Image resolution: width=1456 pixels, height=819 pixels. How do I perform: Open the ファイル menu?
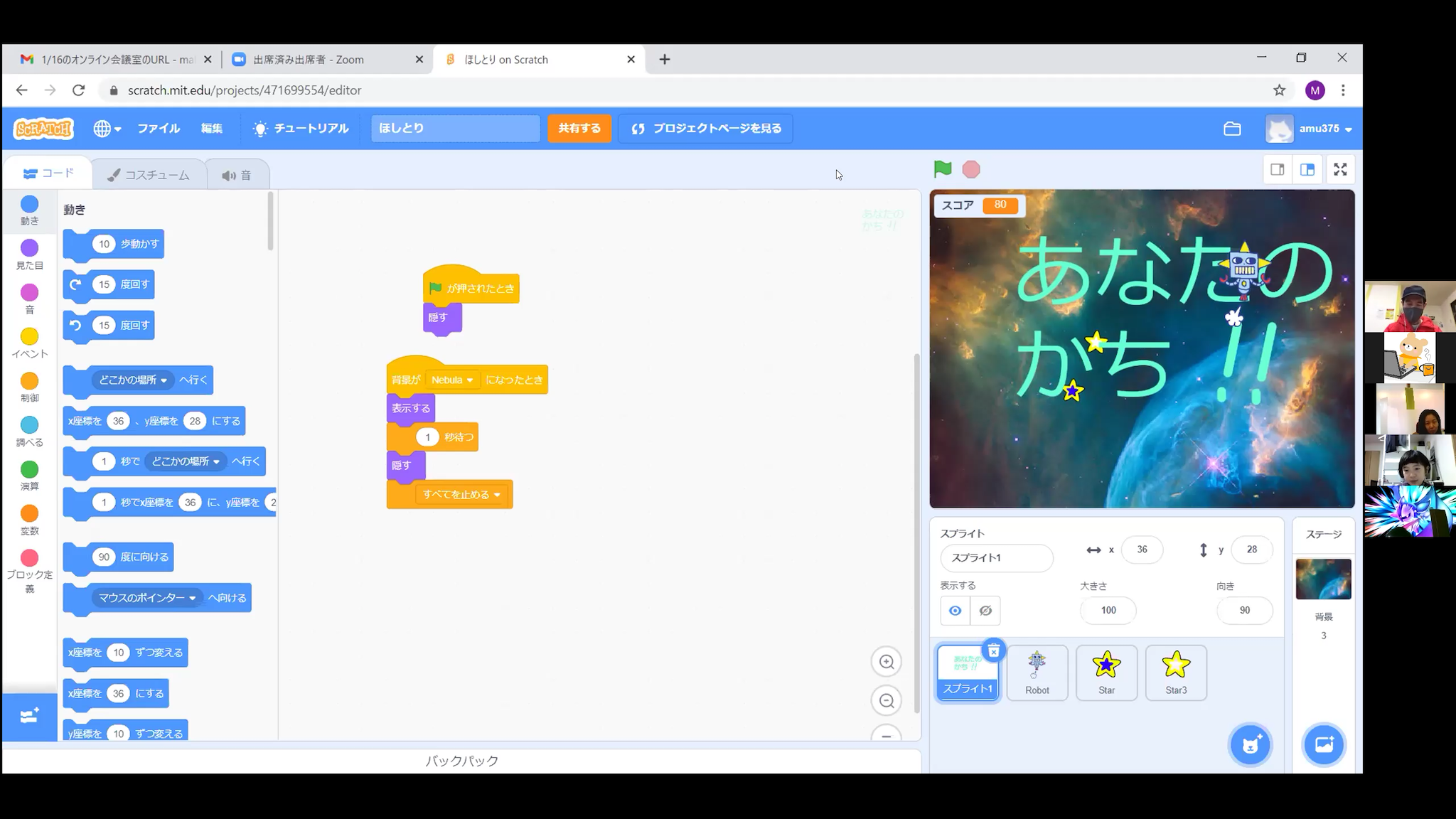coord(159,129)
